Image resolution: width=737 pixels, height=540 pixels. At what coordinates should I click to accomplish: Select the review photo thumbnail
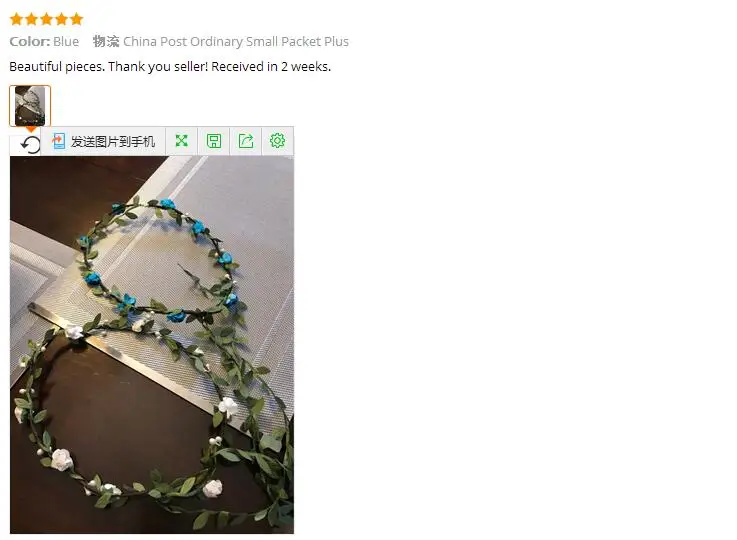pyautogui.click(x=30, y=106)
